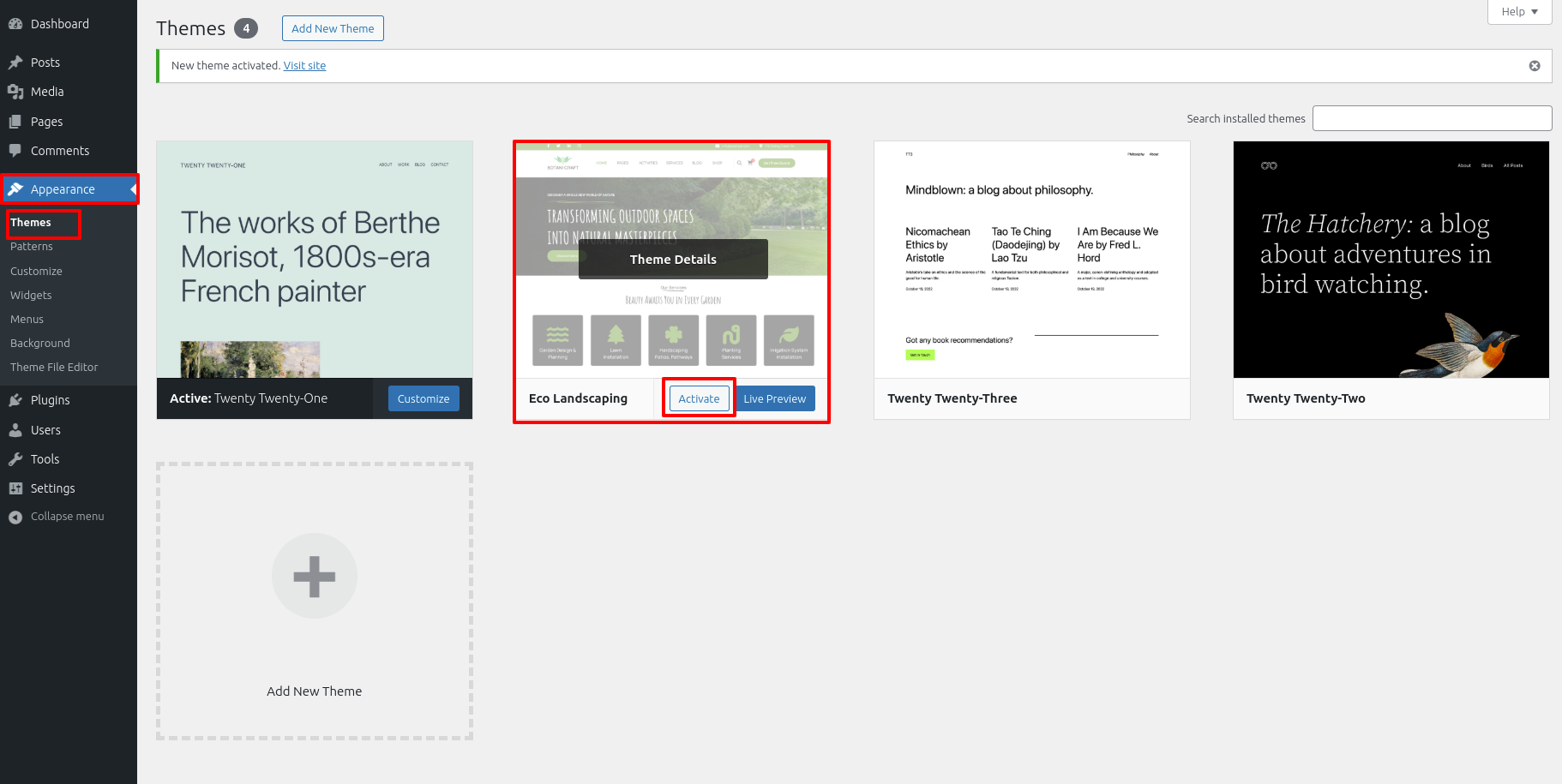Select Themes submenu item
The width and height of the screenshot is (1562, 784).
31,223
